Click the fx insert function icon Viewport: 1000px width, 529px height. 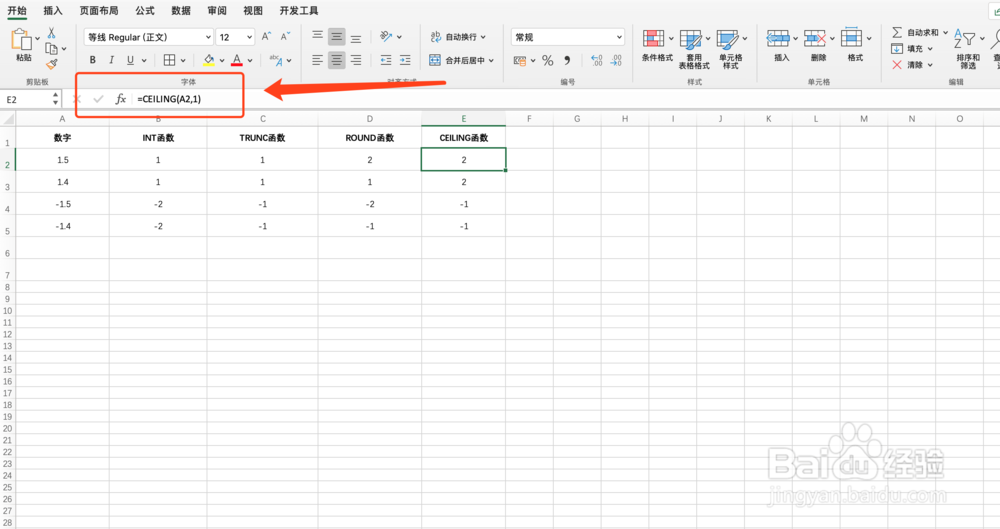tap(121, 99)
